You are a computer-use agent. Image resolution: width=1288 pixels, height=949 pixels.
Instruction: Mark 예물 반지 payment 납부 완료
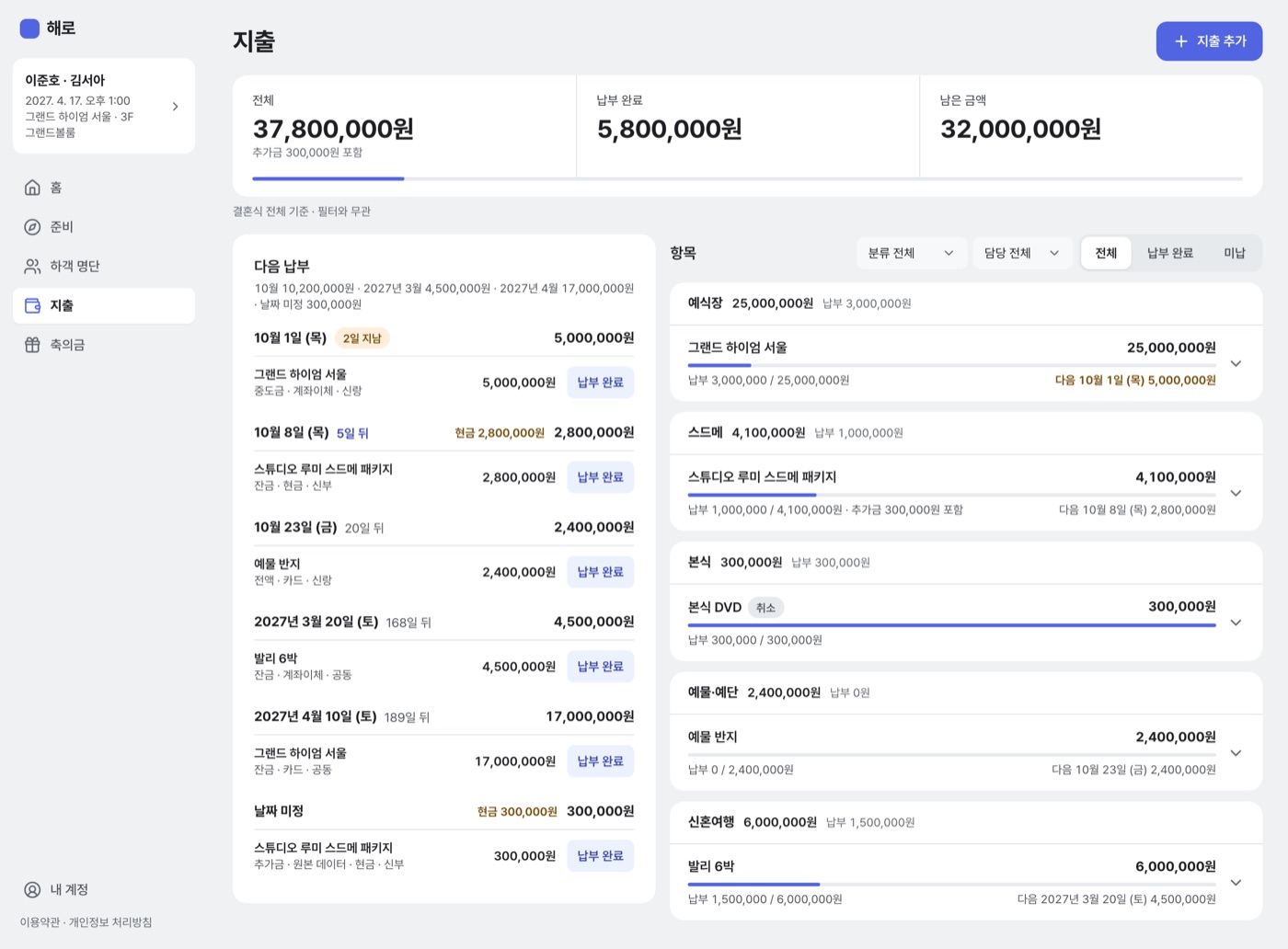coord(600,572)
